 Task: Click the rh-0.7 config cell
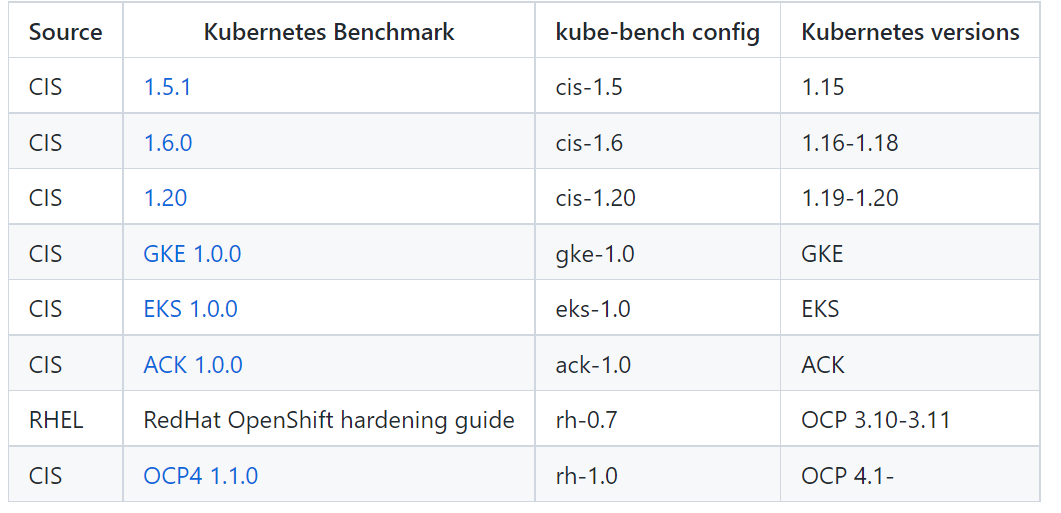(x=586, y=420)
